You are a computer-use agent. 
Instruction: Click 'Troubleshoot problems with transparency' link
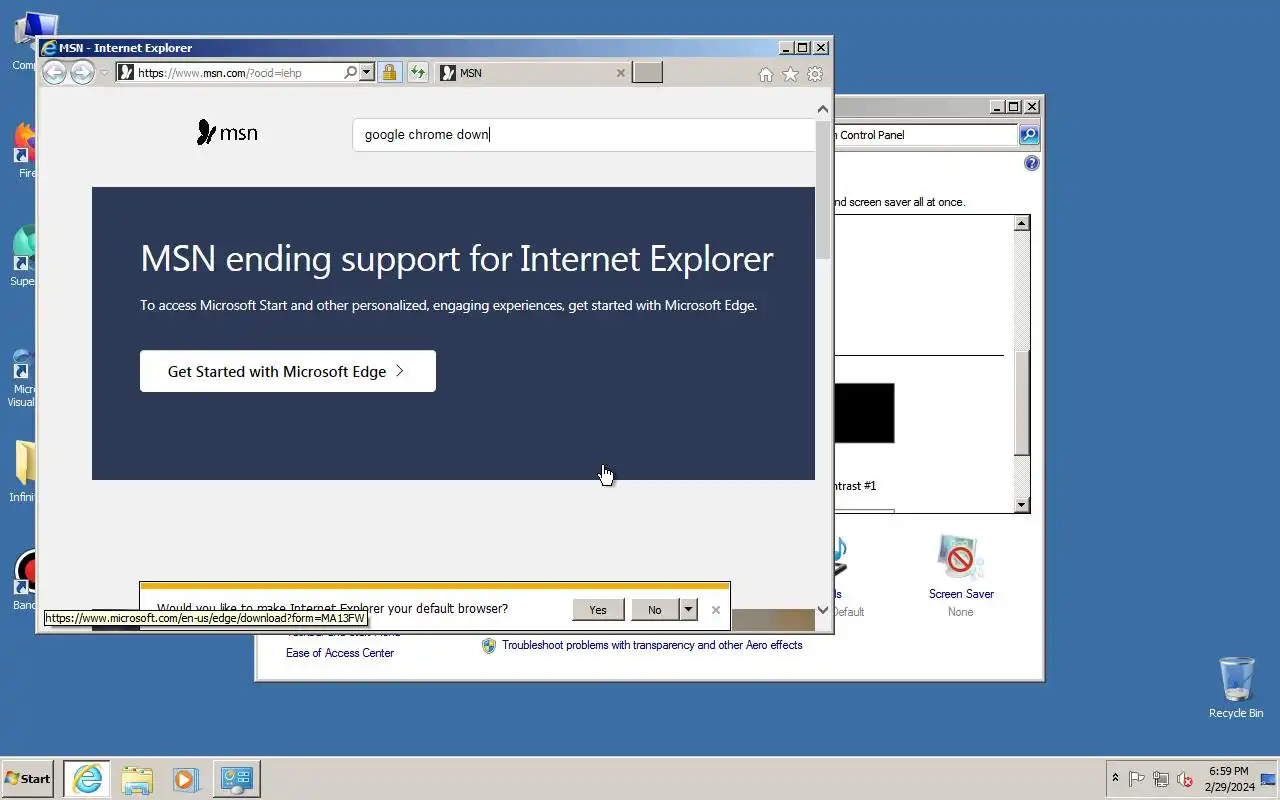(652, 645)
